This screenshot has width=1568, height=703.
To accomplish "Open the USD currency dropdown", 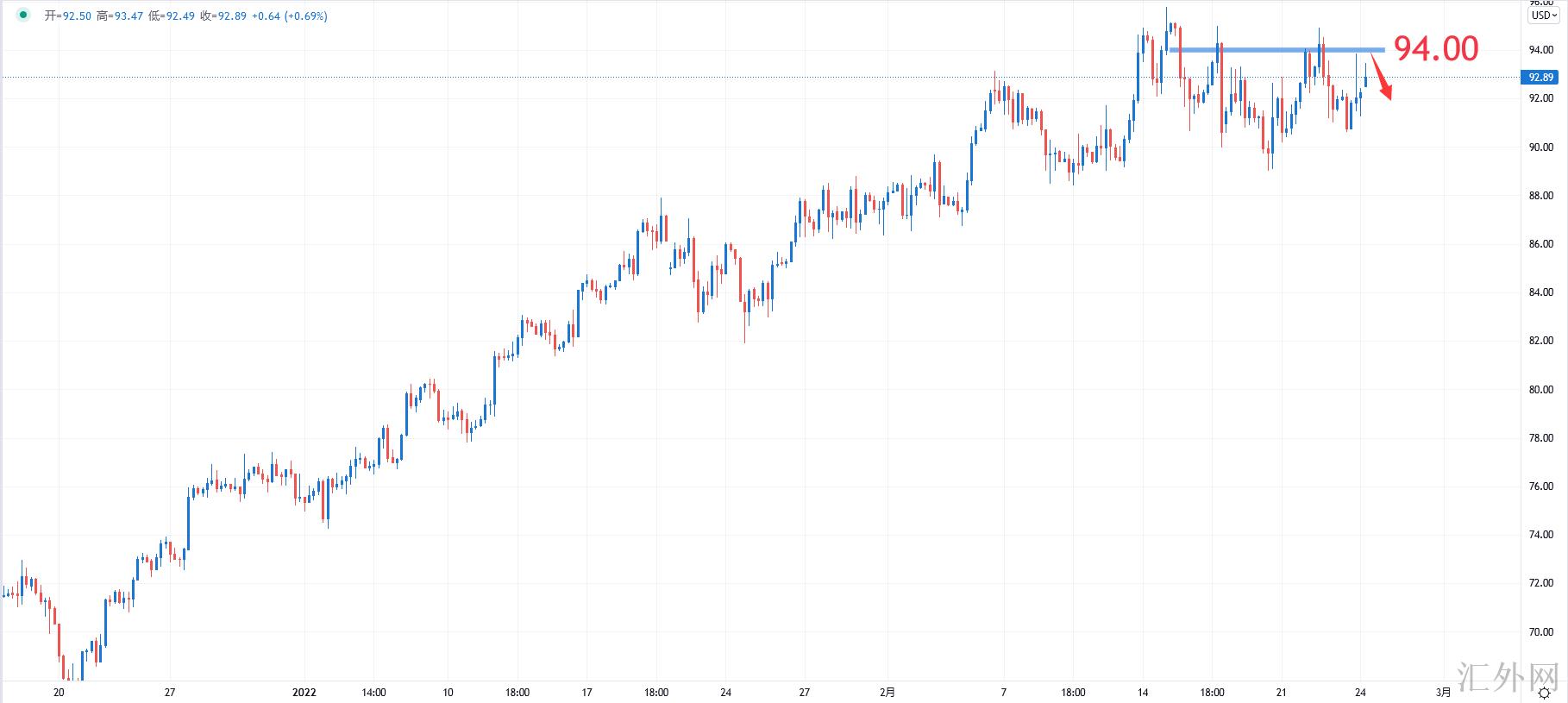I will click(1543, 16).
